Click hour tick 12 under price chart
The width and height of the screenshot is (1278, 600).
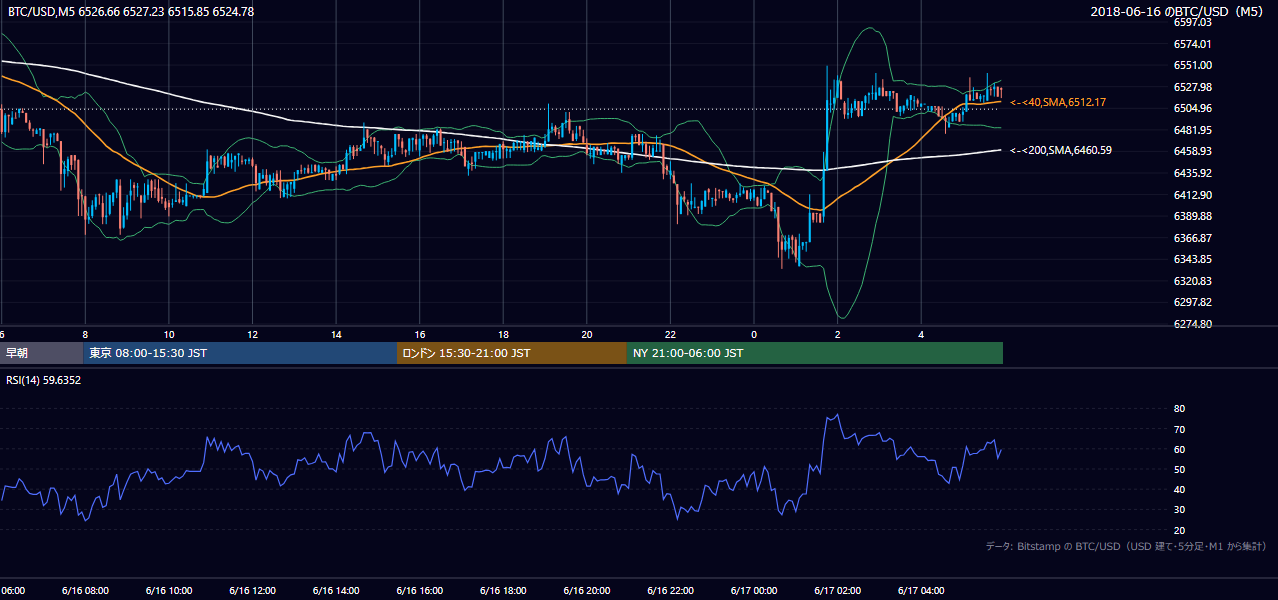click(x=253, y=334)
